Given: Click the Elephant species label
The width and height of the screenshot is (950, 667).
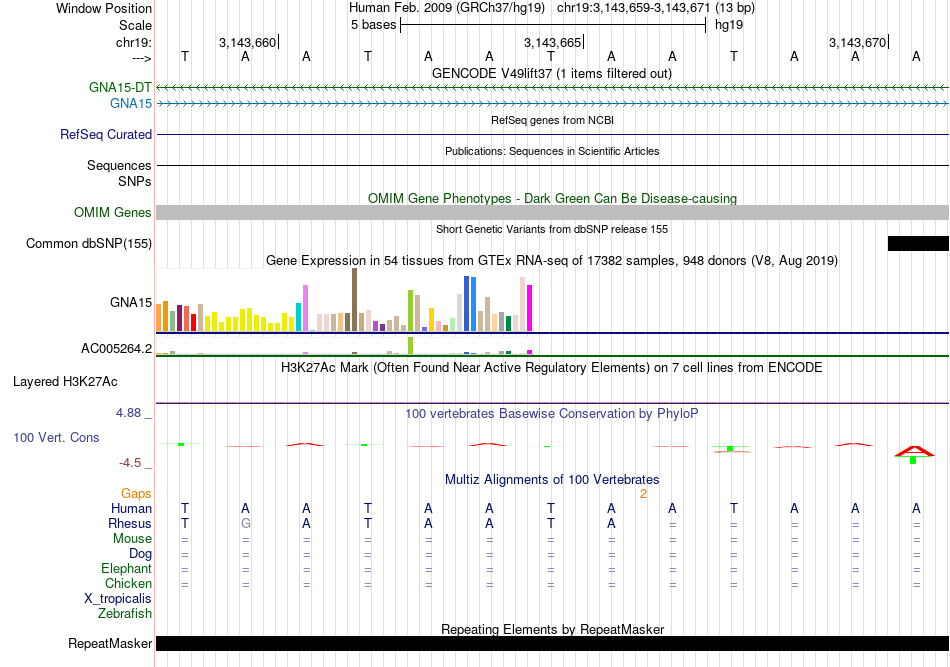Looking at the screenshot, I should pos(126,568).
